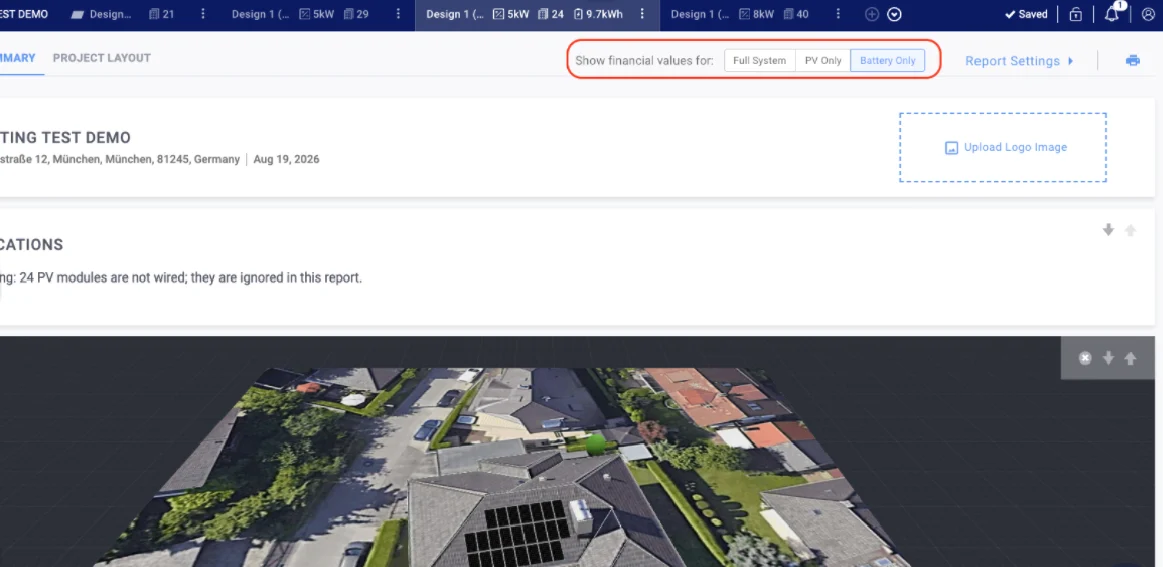Click the project address line with München 81245
1163x567 pixels.
pos(120,159)
